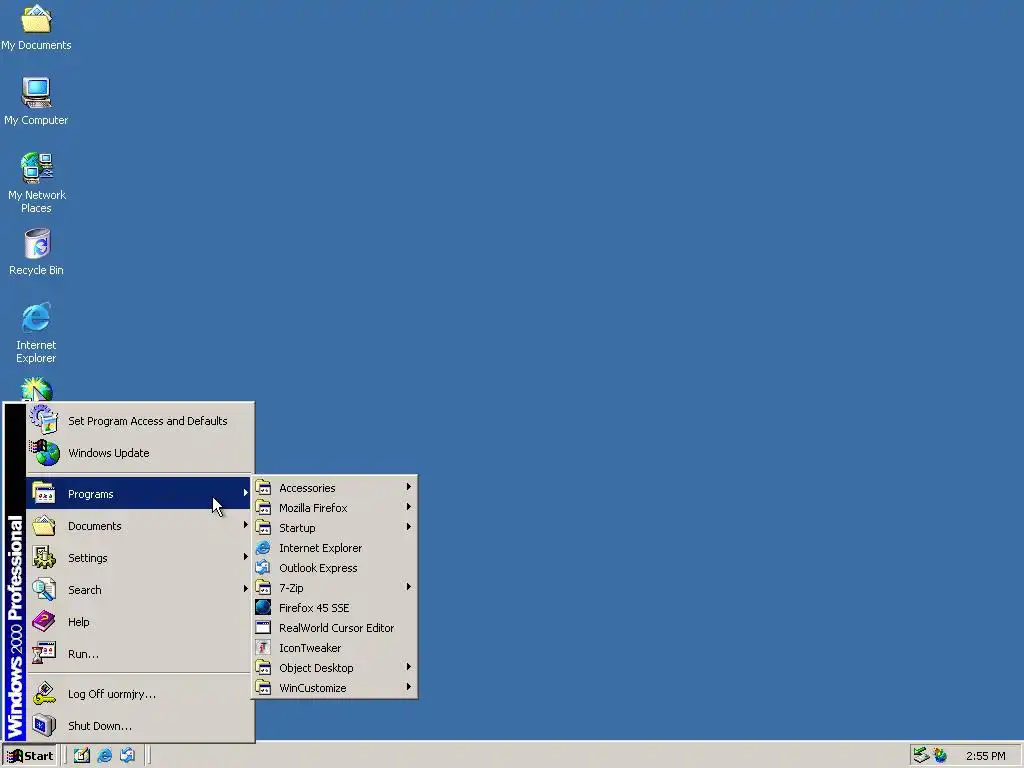Select the Recycle Bin icon
Screen dimensions: 1024x768
coord(36,252)
